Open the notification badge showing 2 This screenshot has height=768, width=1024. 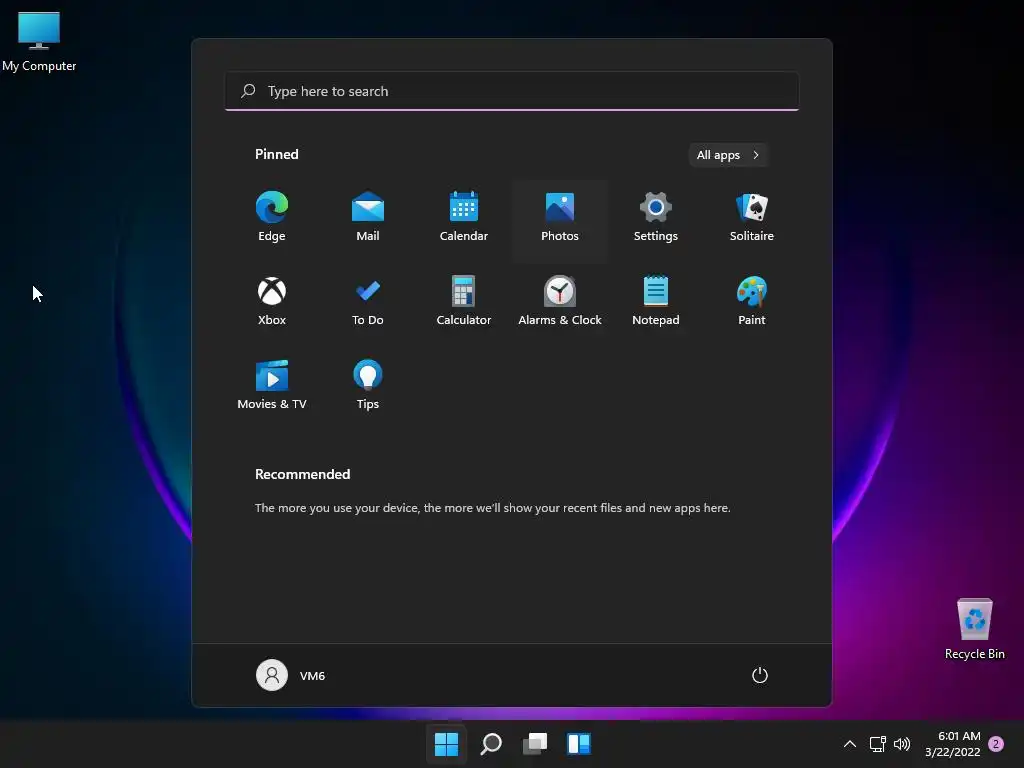(x=996, y=744)
